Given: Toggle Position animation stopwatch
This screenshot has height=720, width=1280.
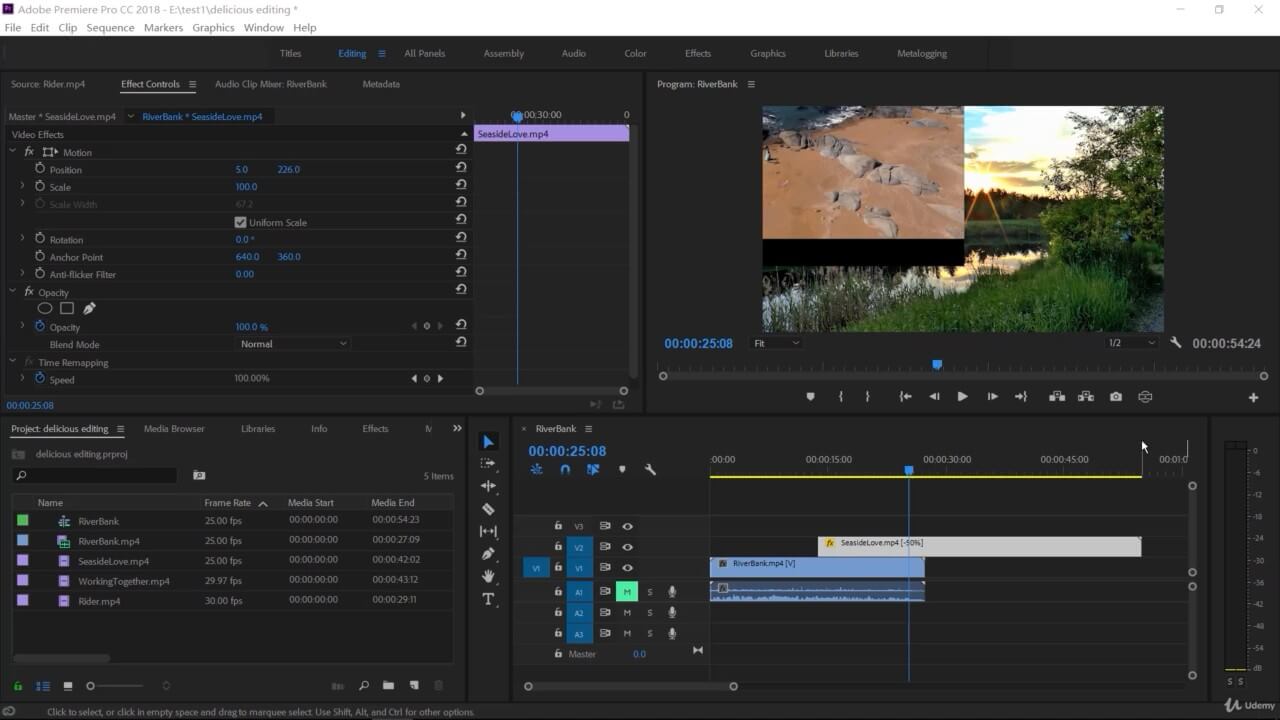Looking at the screenshot, I should [x=40, y=168].
